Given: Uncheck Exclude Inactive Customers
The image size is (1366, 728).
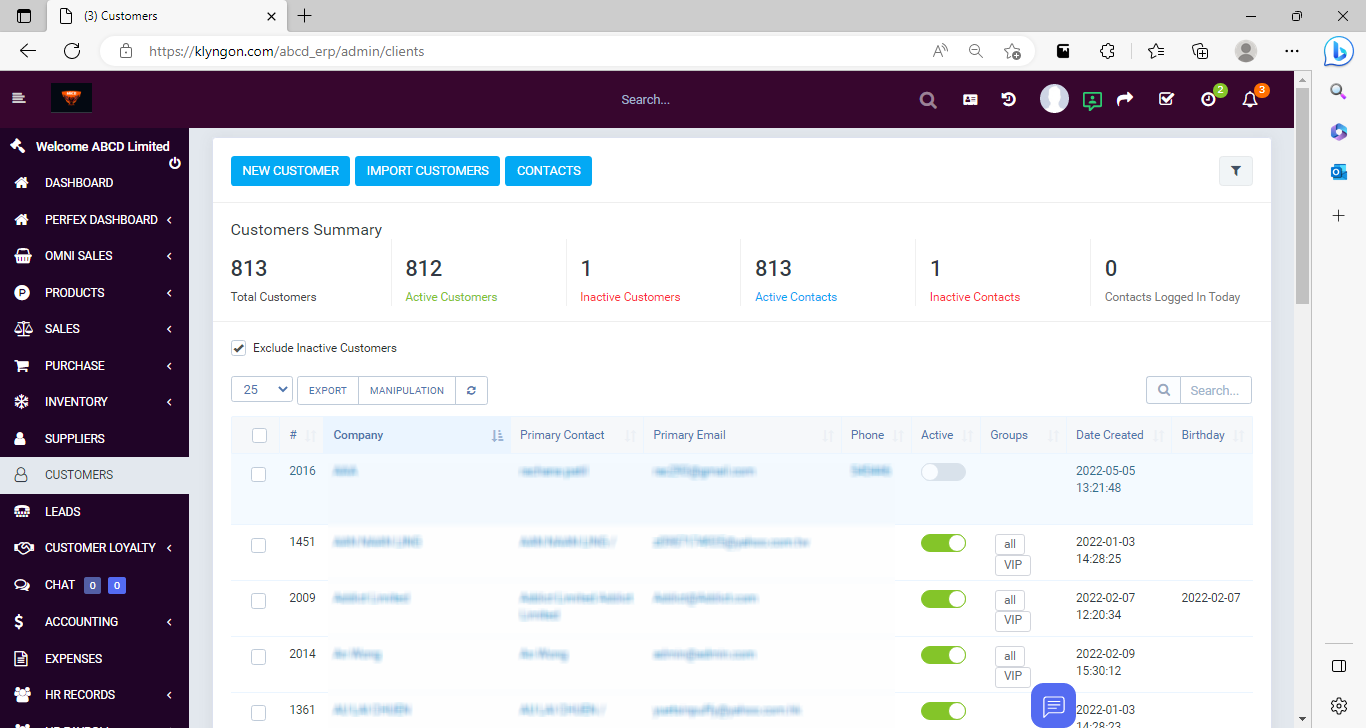Looking at the screenshot, I should [x=238, y=348].
